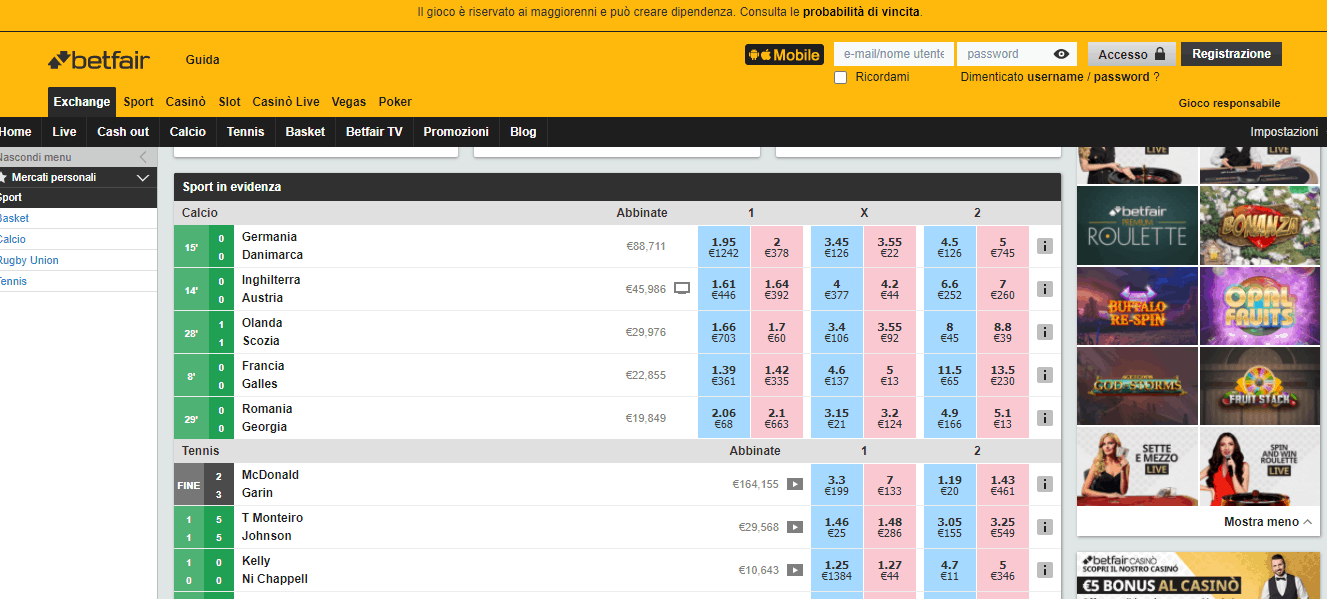Screen dimensions: 1327x599
Task: Open Opal Fruits game thumbnail
Action: [x=1260, y=305]
